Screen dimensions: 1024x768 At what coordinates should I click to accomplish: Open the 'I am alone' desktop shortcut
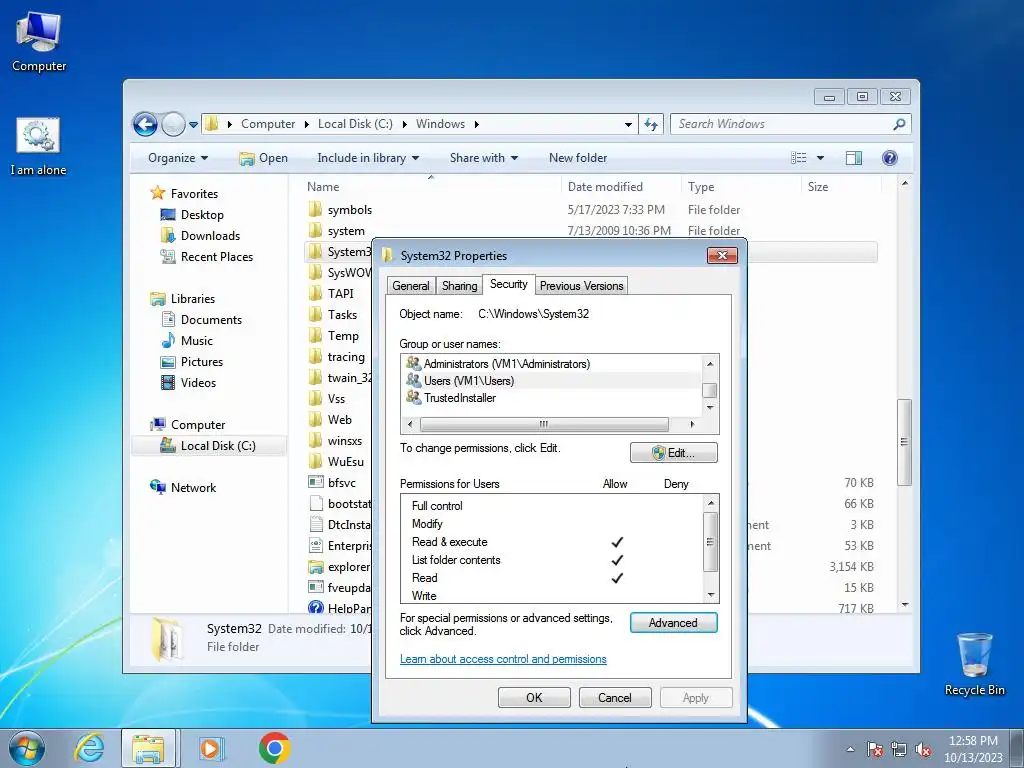click(x=38, y=146)
